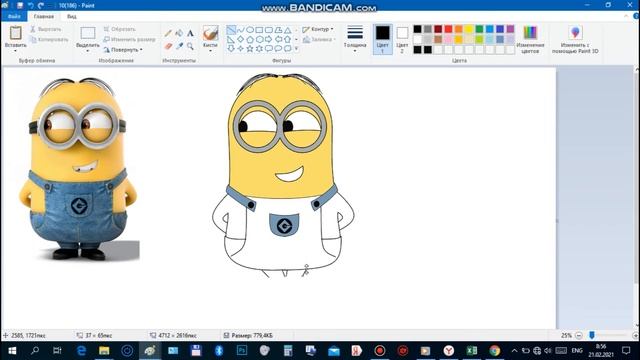Select the Color picker eyedropper tool
Screen dimensions: 640x360
179,46
